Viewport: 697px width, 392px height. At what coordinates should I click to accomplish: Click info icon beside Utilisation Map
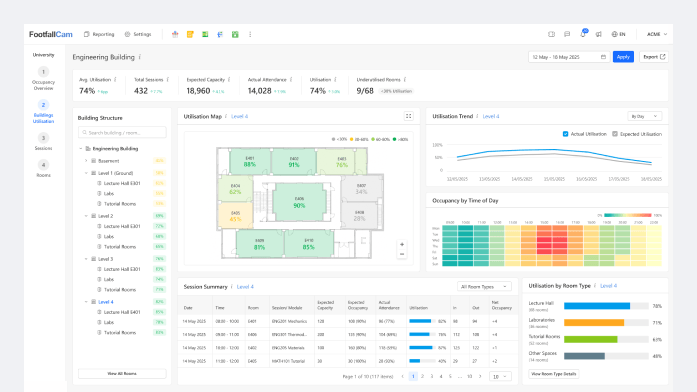point(226,116)
